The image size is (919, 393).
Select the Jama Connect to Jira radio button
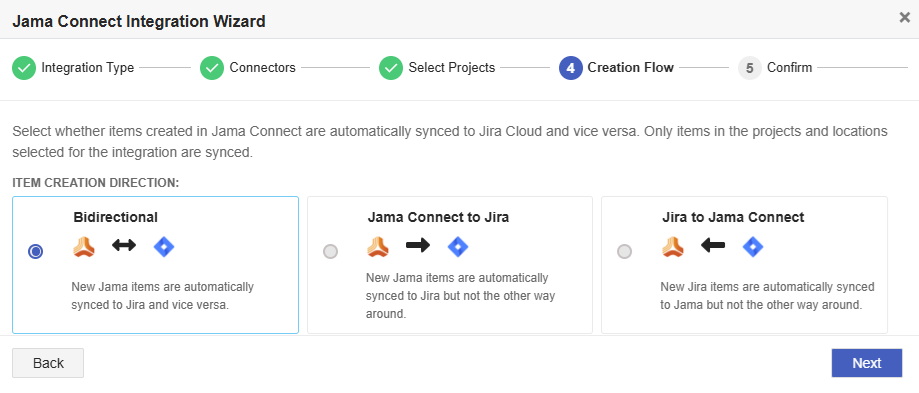(x=331, y=252)
